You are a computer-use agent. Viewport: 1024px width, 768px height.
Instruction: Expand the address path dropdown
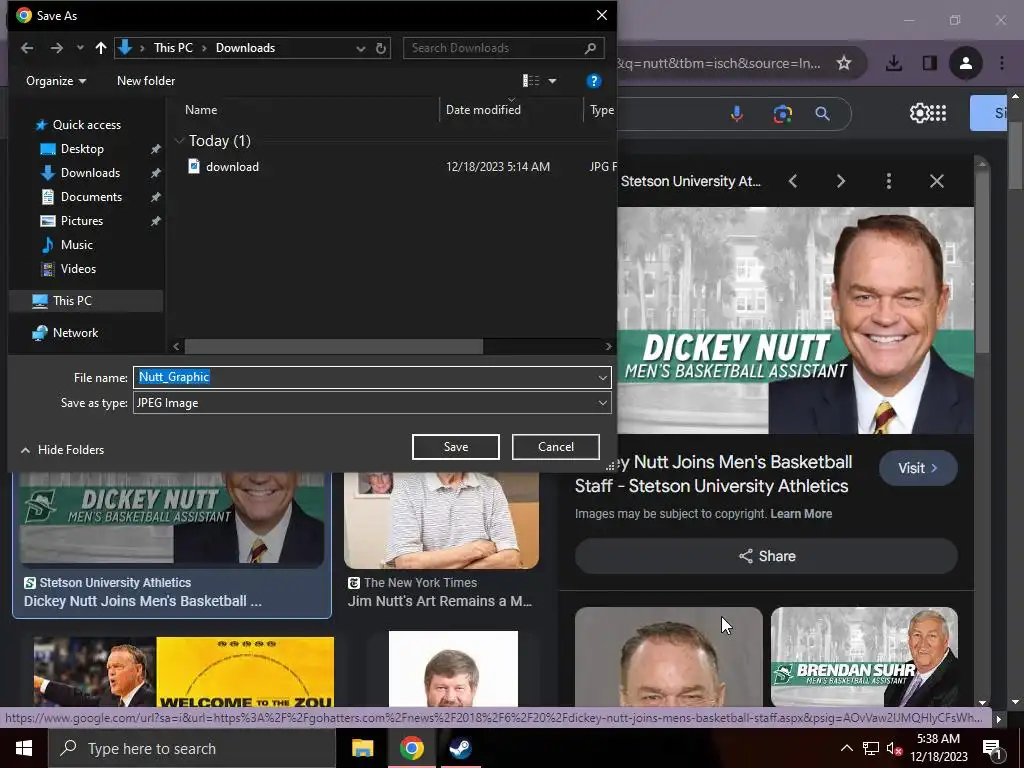point(360,48)
